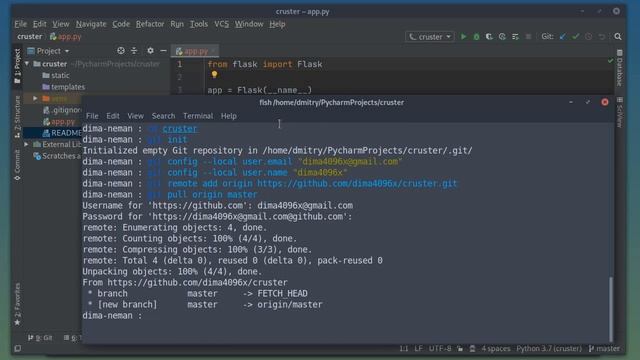Open Project panel gear settings
Viewport: 640px width, 360px height.
[150, 51]
